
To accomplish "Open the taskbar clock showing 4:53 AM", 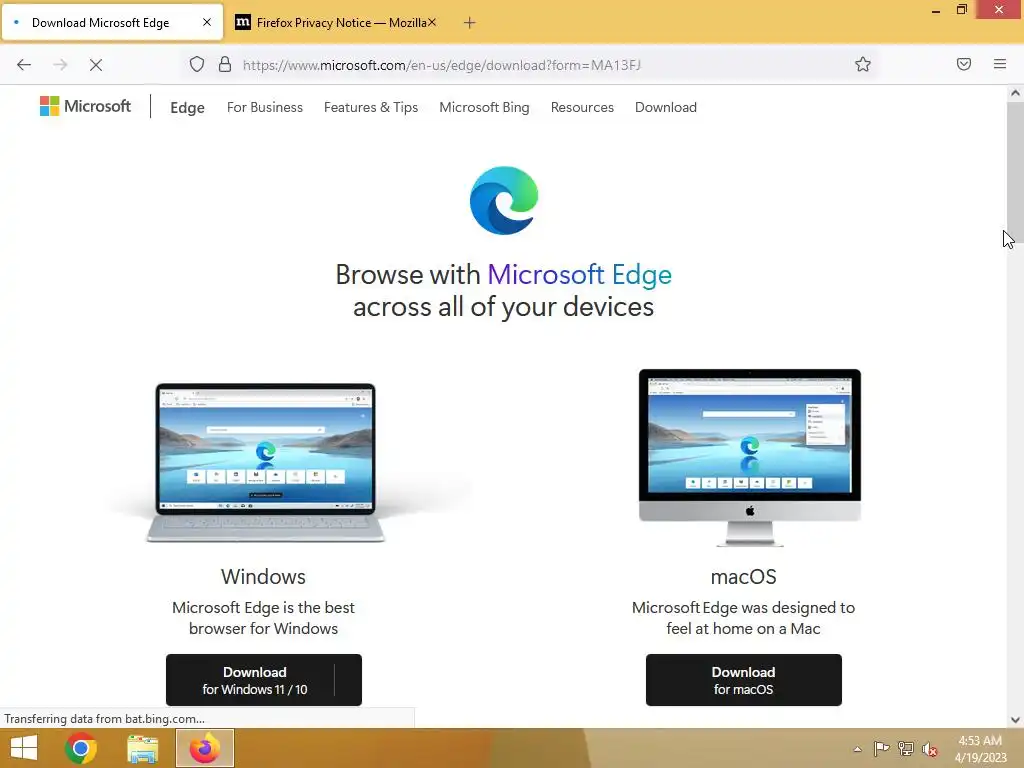I will pos(980,749).
